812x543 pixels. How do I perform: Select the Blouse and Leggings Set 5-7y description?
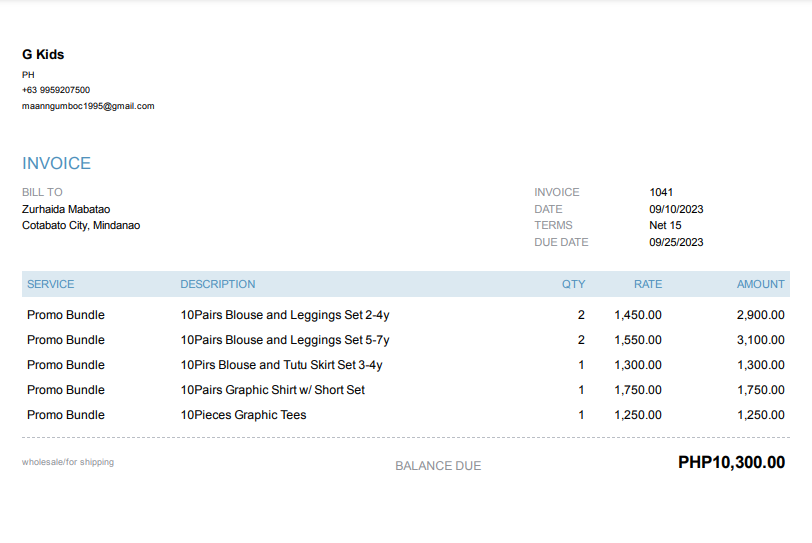click(x=285, y=340)
